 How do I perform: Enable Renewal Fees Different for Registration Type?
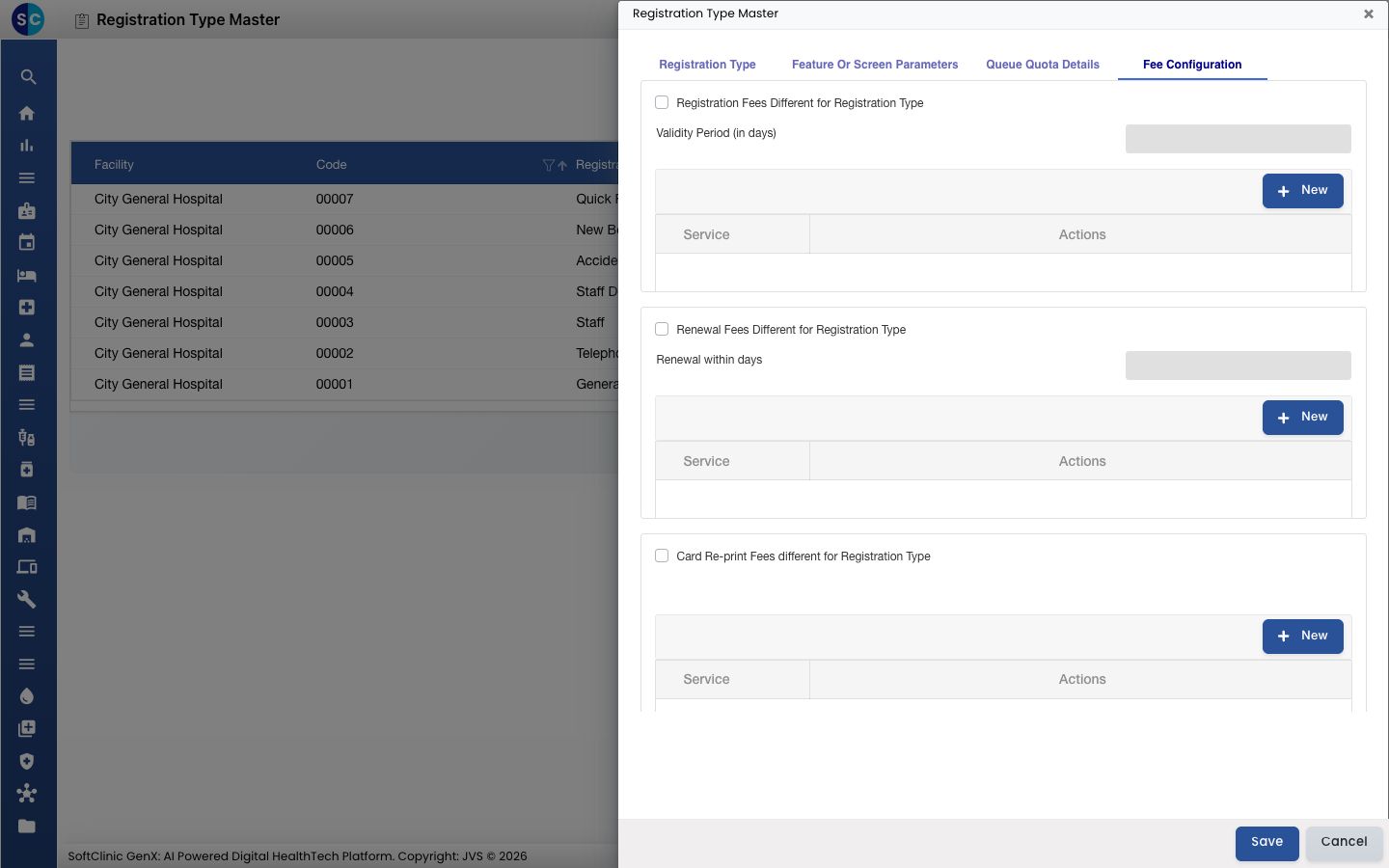[x=662, y=329]
